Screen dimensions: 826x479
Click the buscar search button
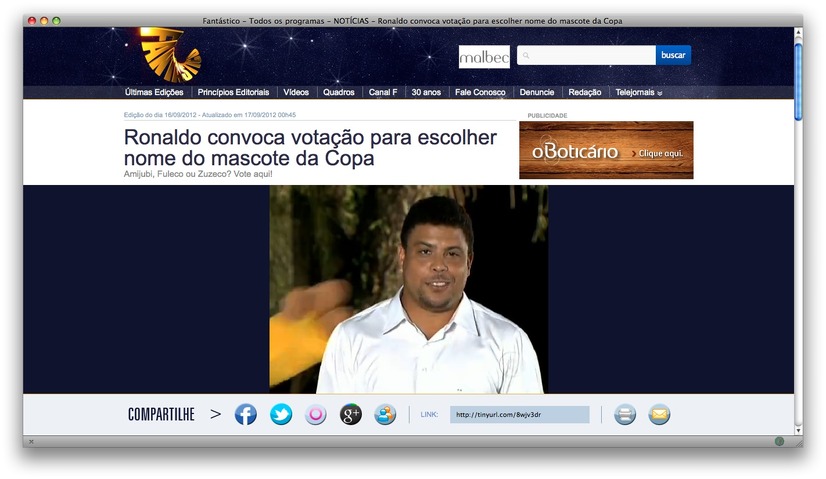[x=673, y=55]
